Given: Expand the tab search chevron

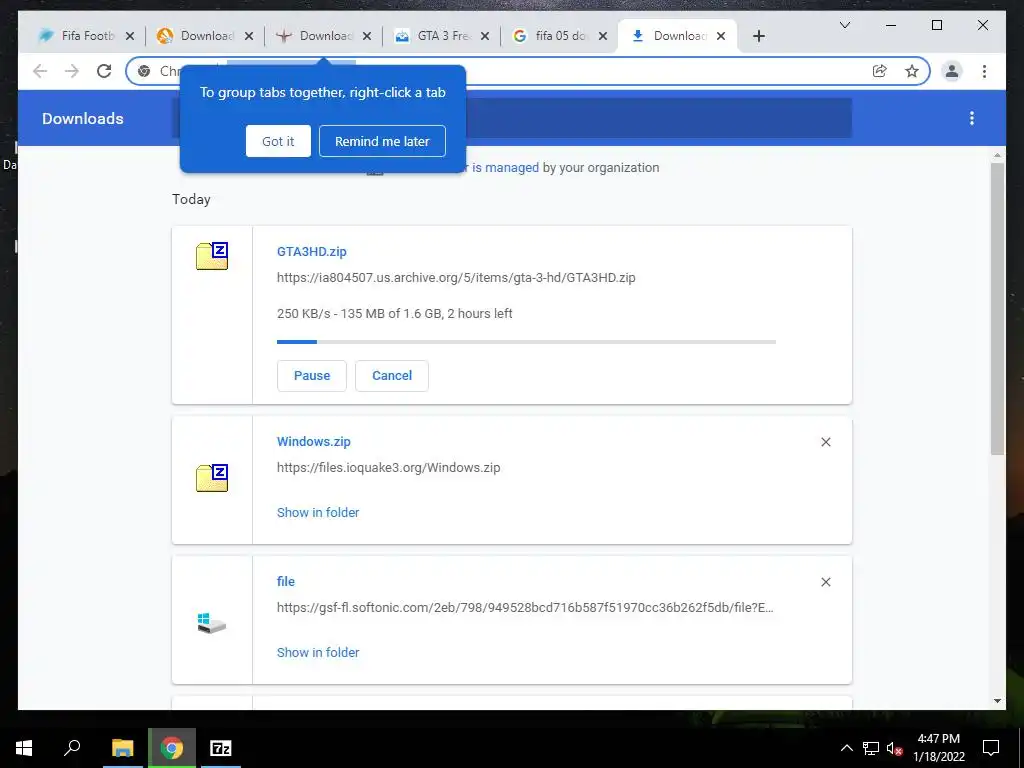Looking at the screenshot, I should [x=844, y=25].
